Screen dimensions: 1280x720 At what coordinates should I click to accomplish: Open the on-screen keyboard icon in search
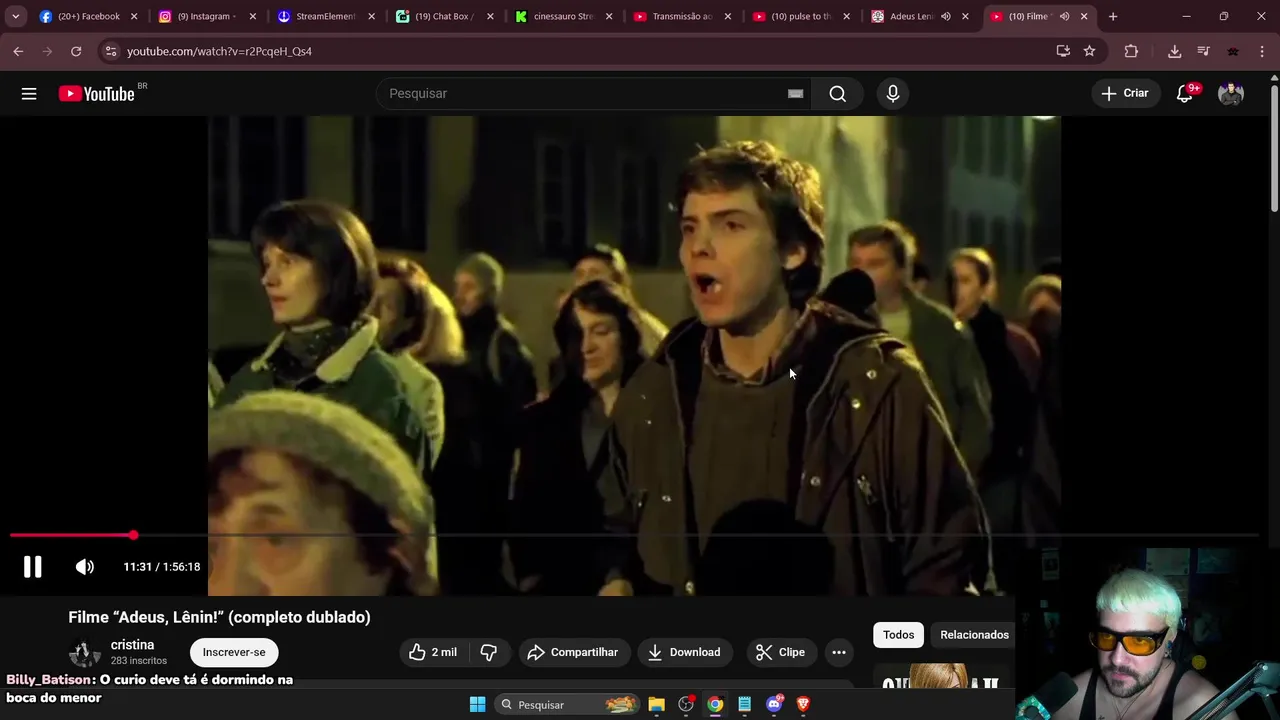coord(795,93)
